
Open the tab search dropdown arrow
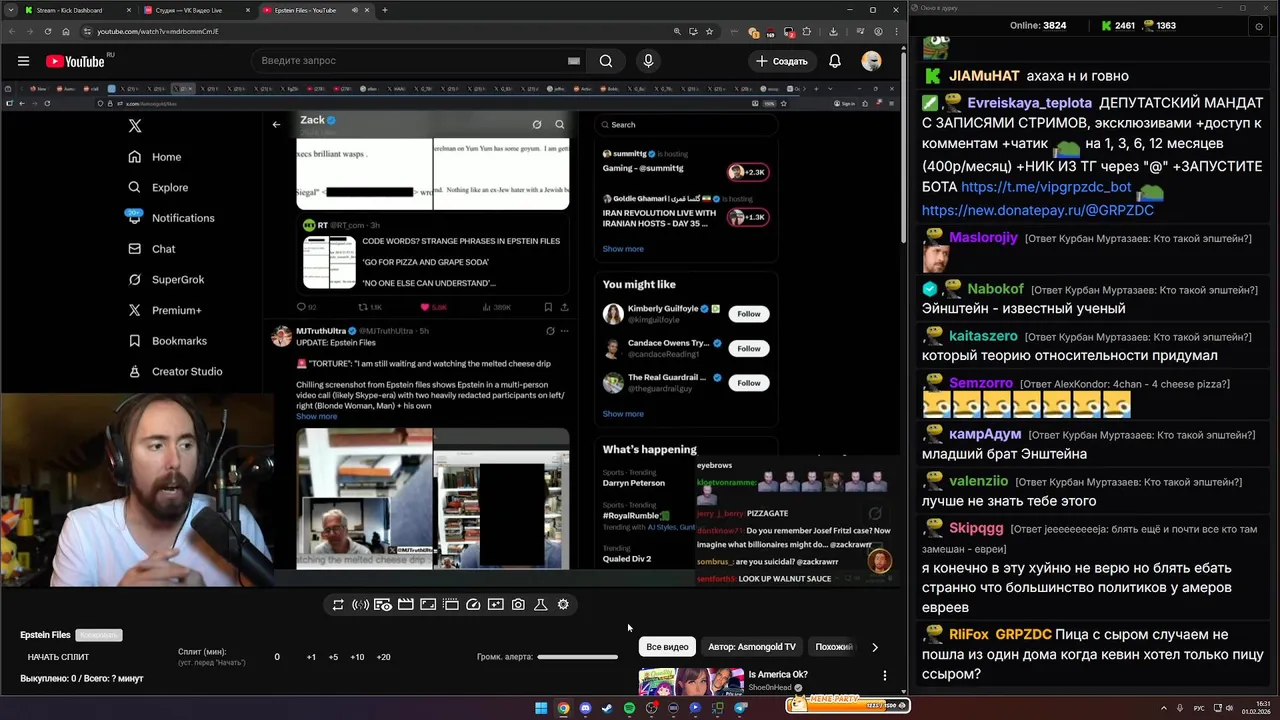click(9, 10)
